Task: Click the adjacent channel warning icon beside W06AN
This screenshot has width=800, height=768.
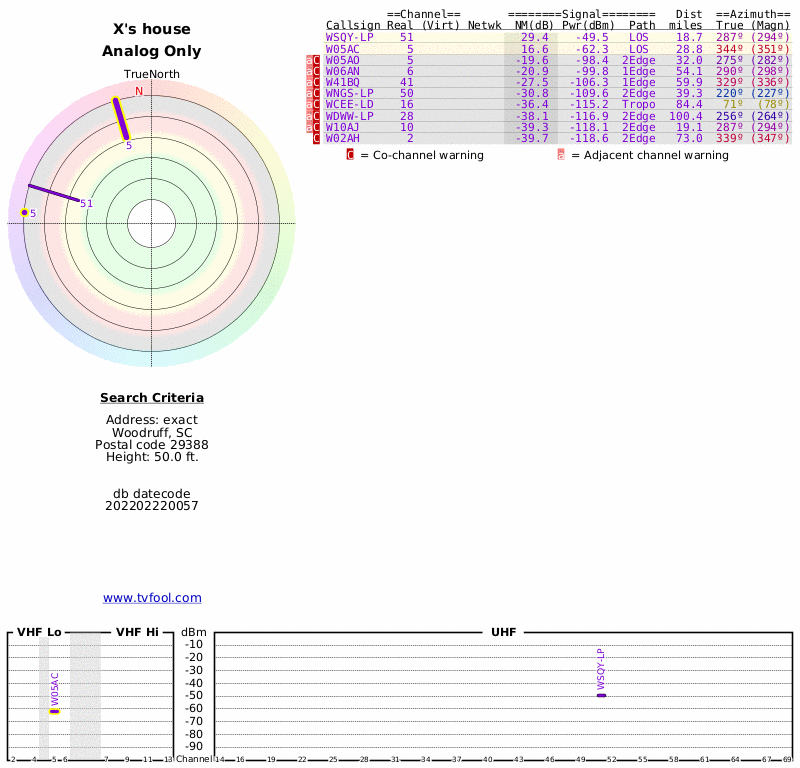Action: pos(309,71)
